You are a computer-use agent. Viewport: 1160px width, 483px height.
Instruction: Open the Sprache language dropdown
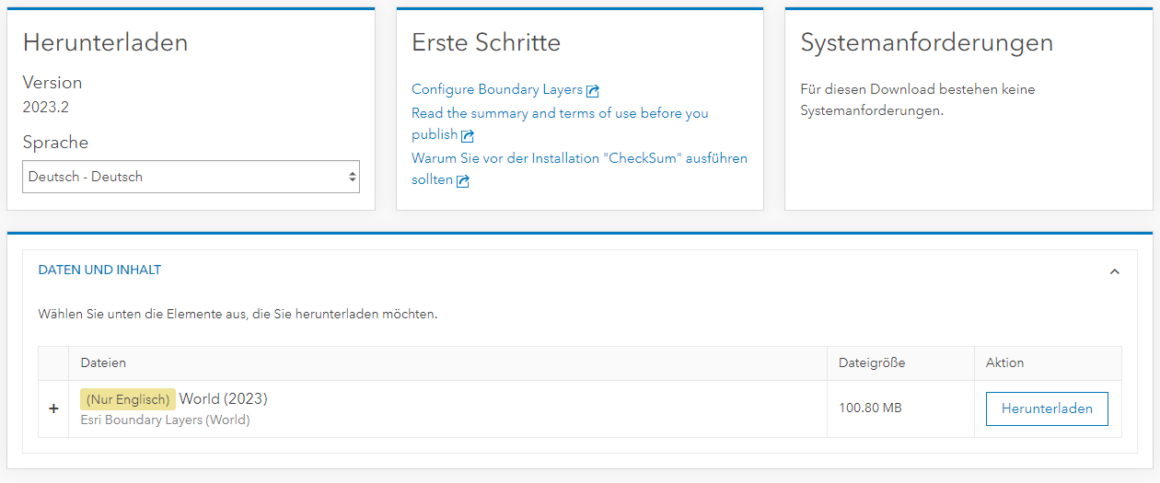pyautogui.click(x=191, y=177)
